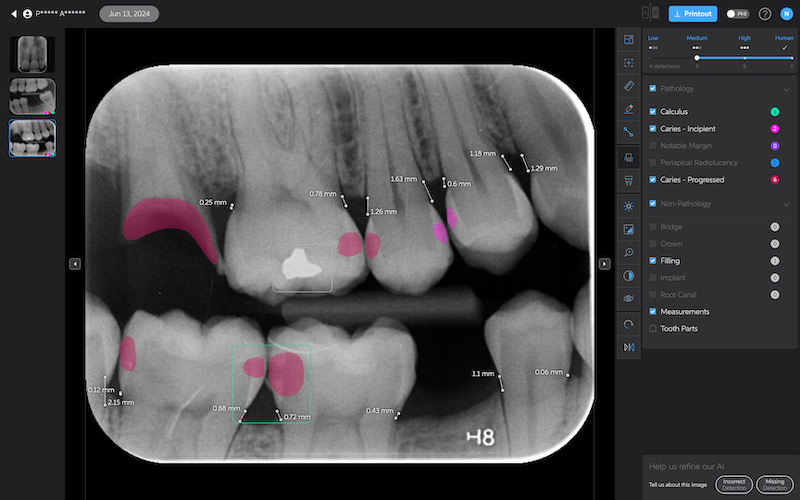Select the ruler measurement tool
This screenshot has height=500, width=800.
628,85
